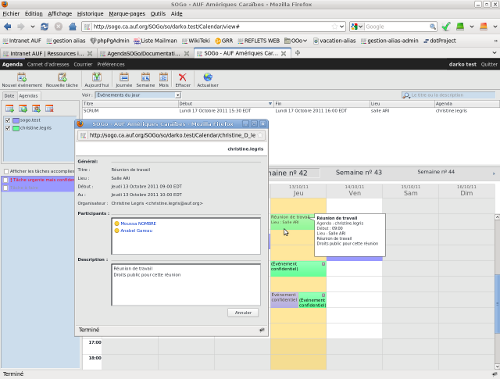Screen dimensions: 500x379
Task: Click the Quitter logout link
Action: point(489,64)
